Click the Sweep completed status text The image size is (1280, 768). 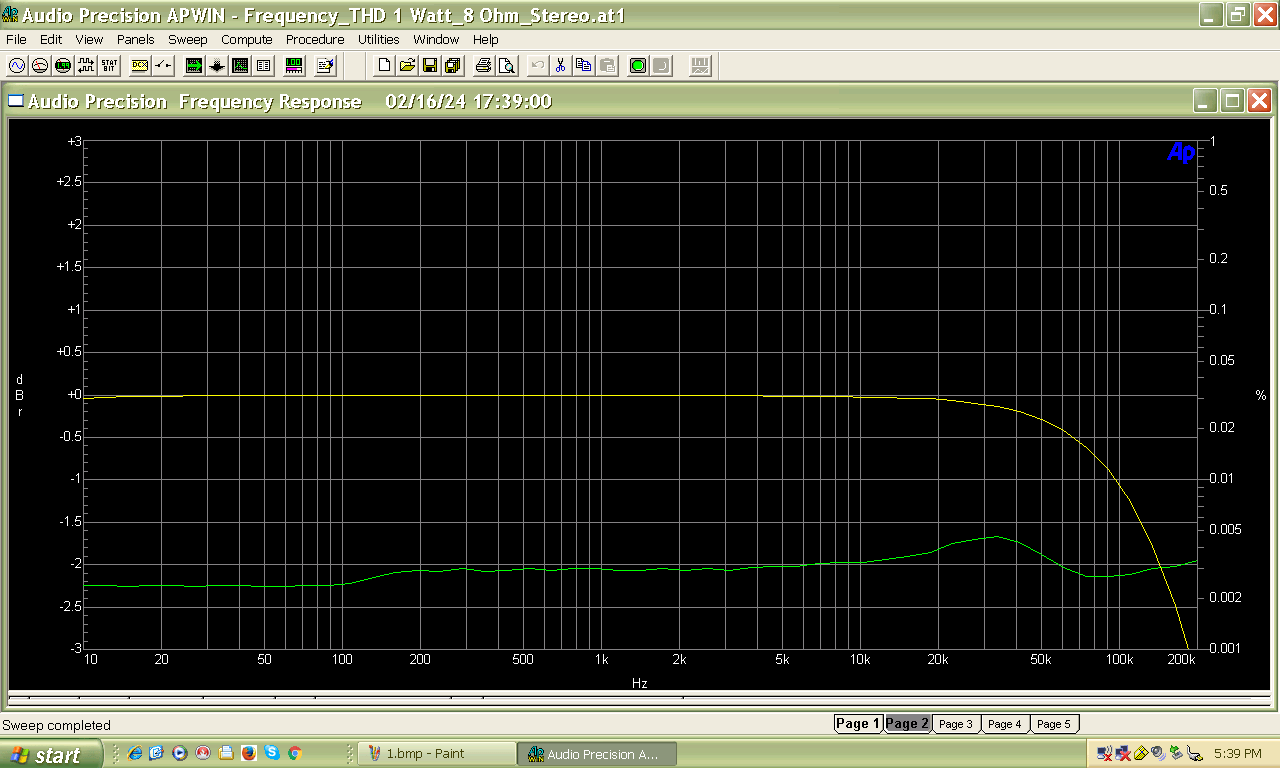click(x=57, y=725)
